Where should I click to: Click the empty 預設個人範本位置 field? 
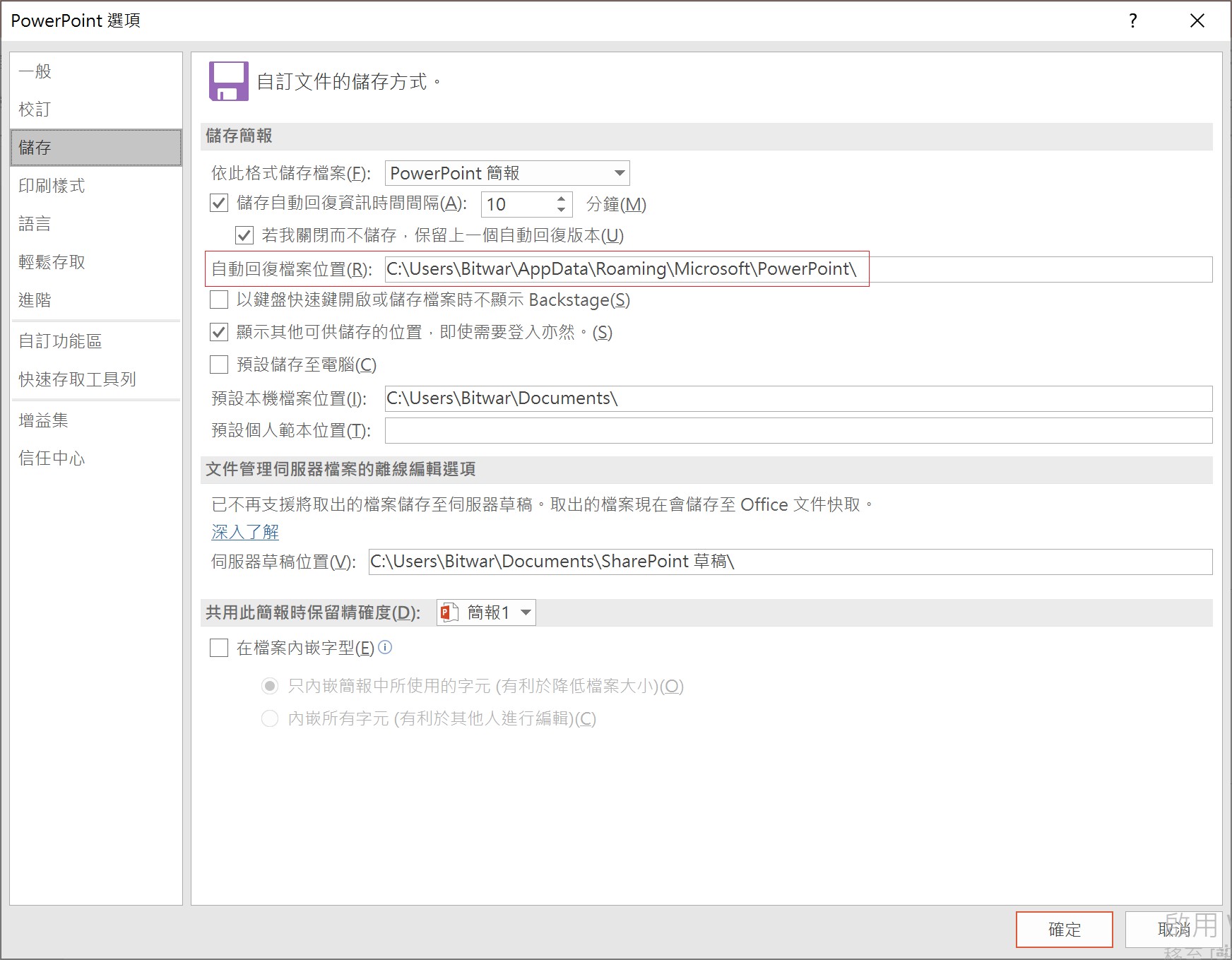click(x=798, y=430)
